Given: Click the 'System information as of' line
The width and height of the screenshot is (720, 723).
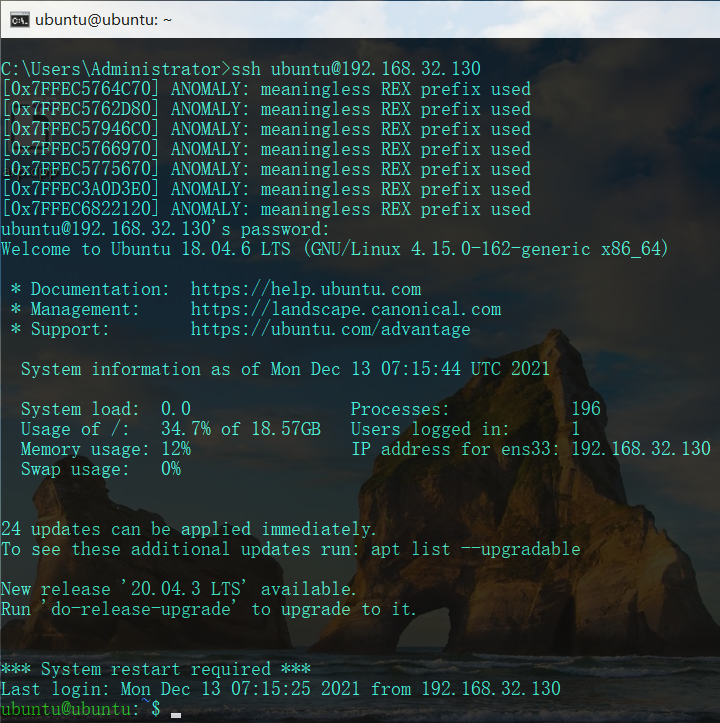Looking at the screenshot, I should [286, 369].
